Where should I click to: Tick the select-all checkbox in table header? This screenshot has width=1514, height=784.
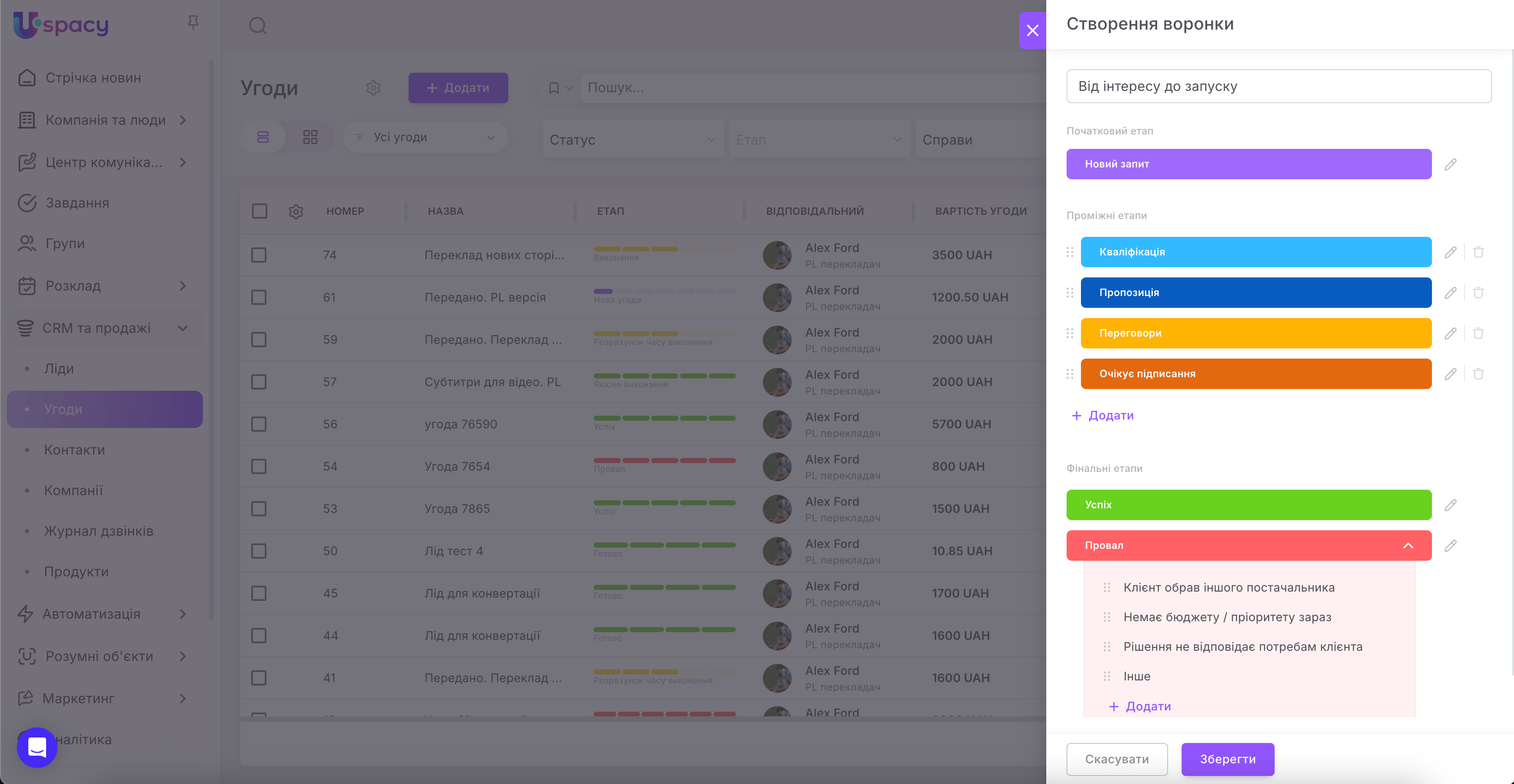point(259,211)
